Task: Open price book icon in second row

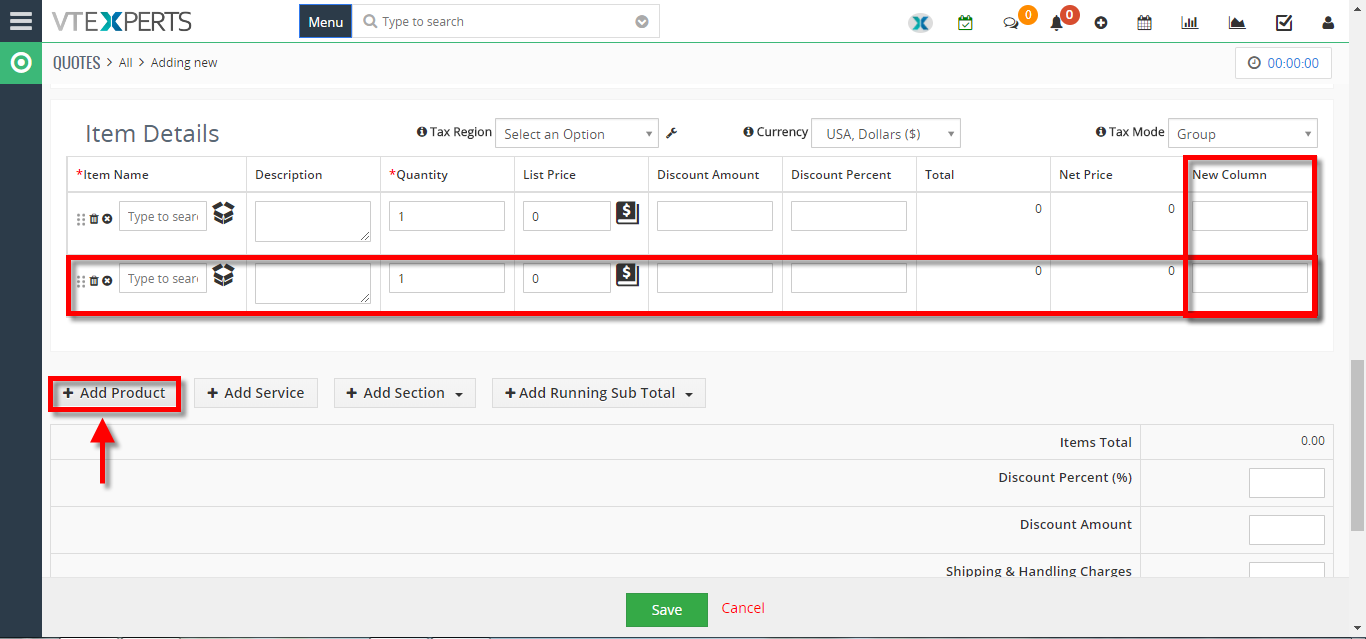Action: (x=627, y=274)
